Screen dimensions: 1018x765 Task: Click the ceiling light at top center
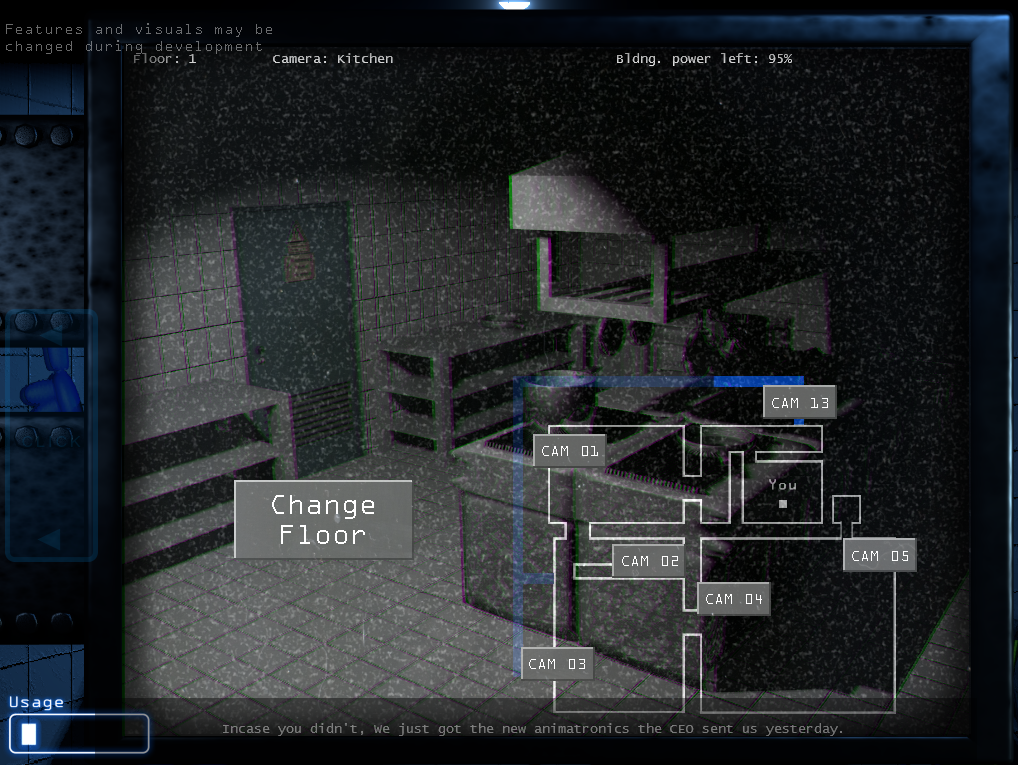[x=514, y=5]
